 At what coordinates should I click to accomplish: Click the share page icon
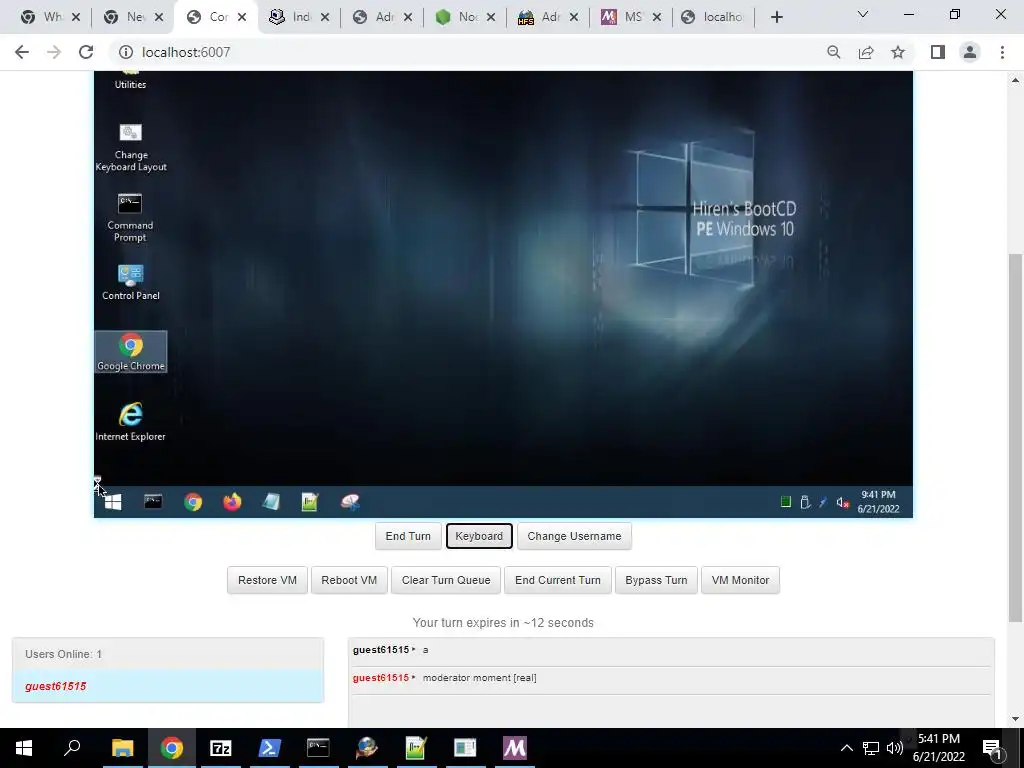coord(866,52)
